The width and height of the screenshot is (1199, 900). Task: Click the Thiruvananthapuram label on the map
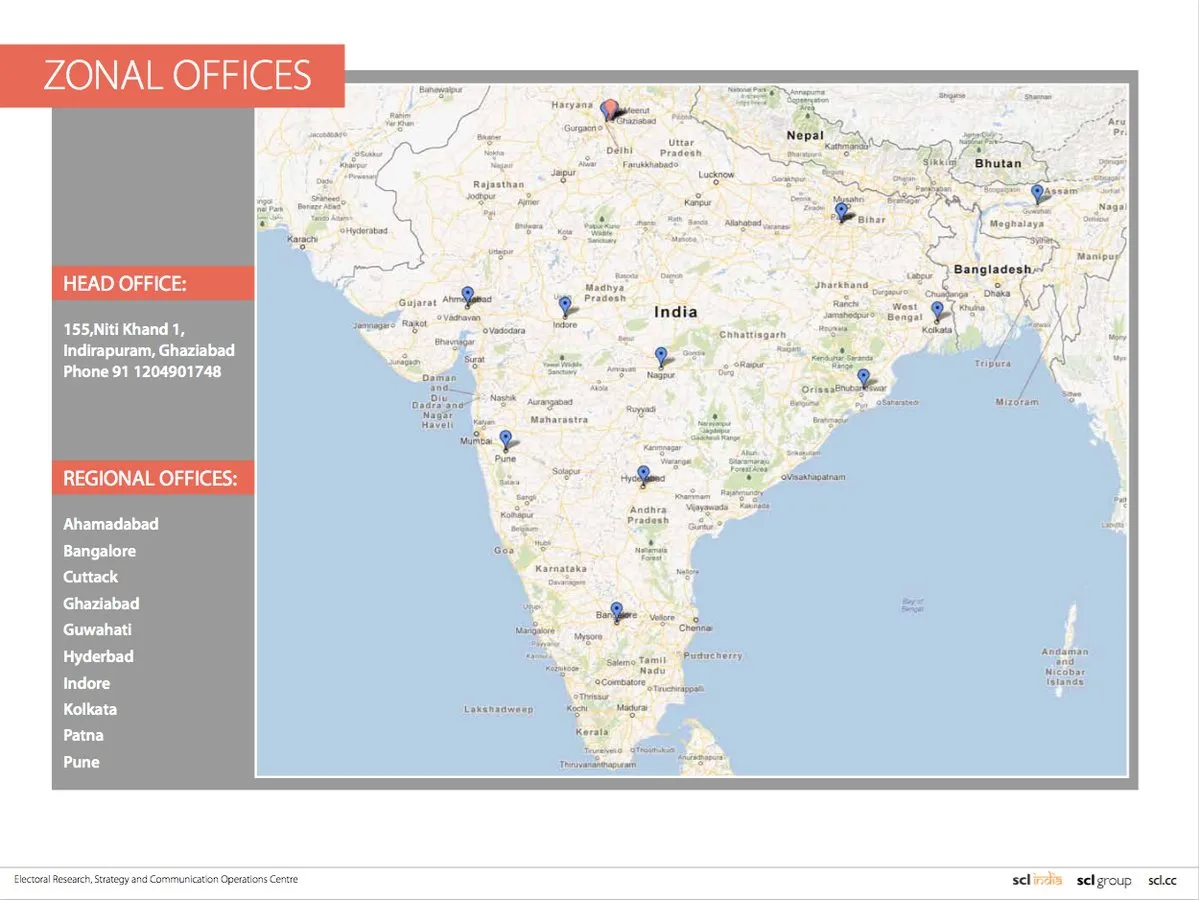[597, 765]
